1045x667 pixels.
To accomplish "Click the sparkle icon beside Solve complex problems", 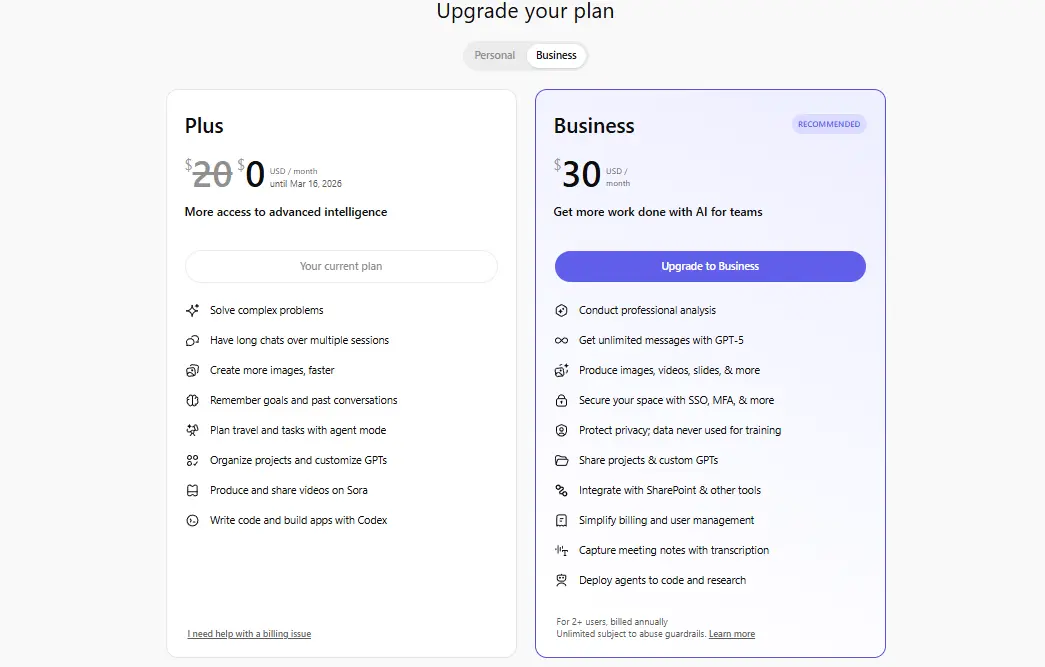I will pos(193,311).
